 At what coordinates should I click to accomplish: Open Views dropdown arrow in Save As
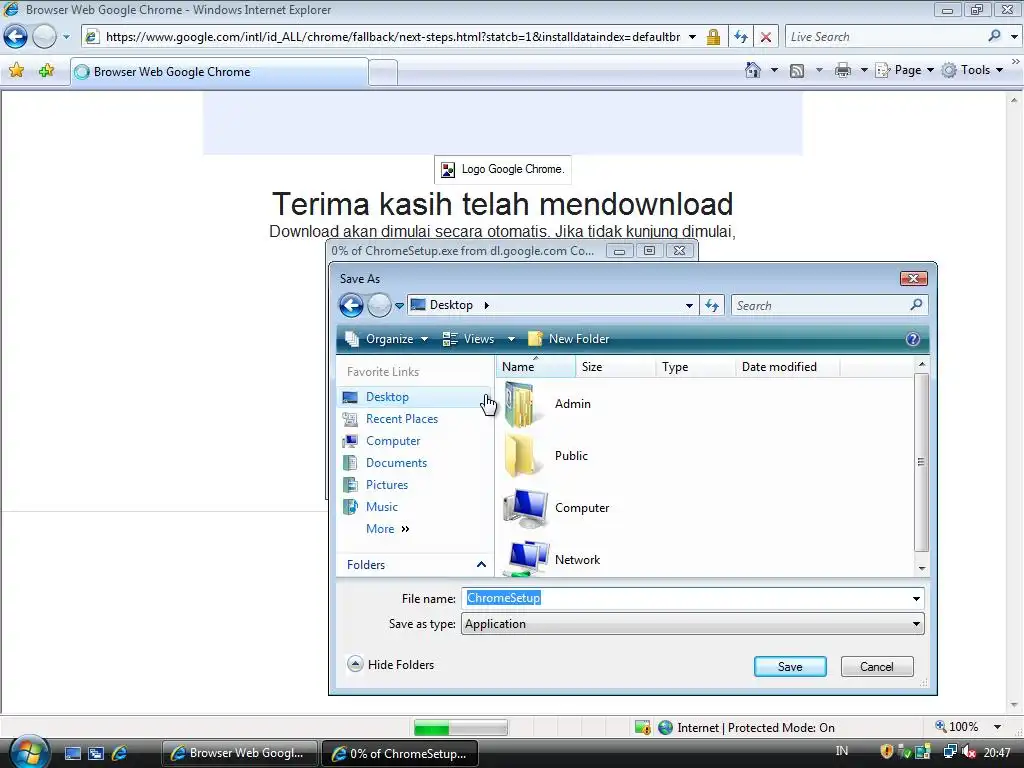(x=511, y=339)
